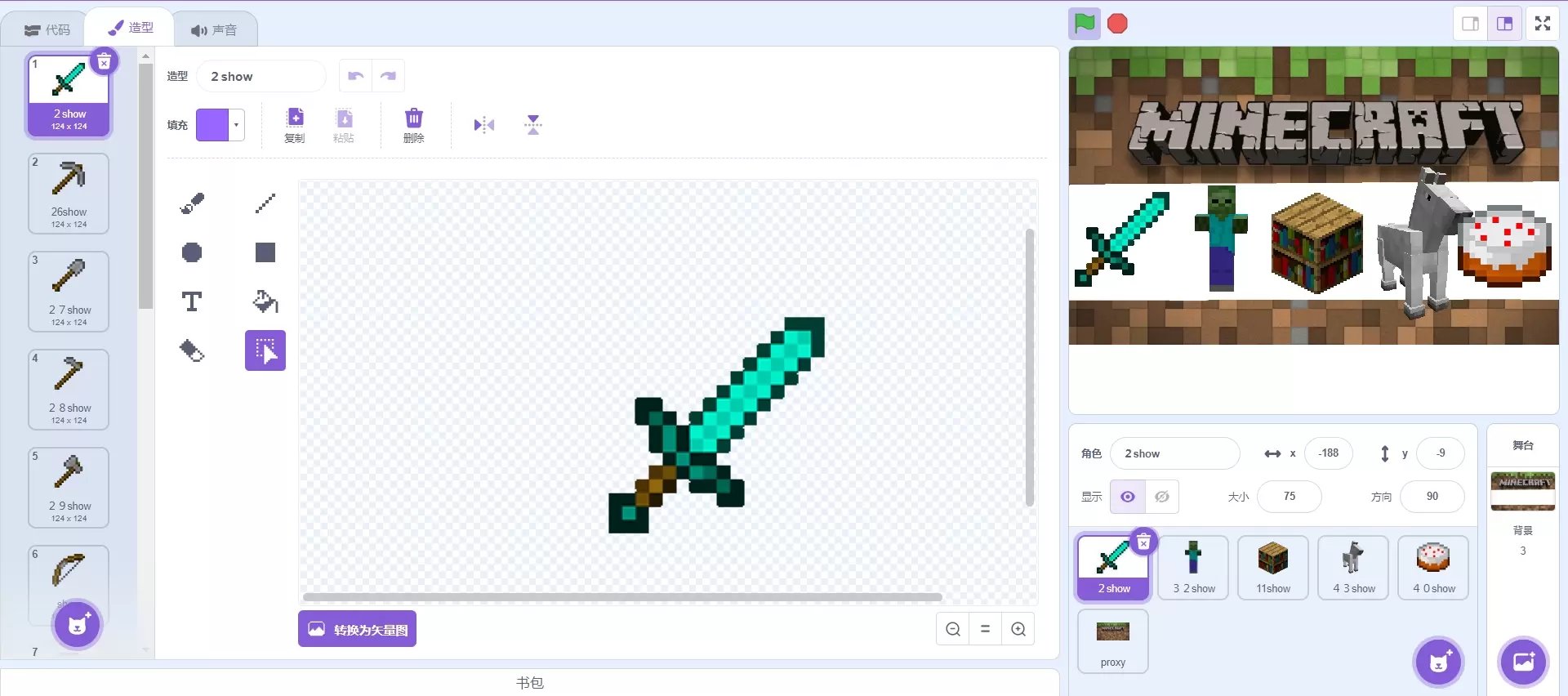
Task: Select the Circle shape tool
Action: tap(192, 252)
